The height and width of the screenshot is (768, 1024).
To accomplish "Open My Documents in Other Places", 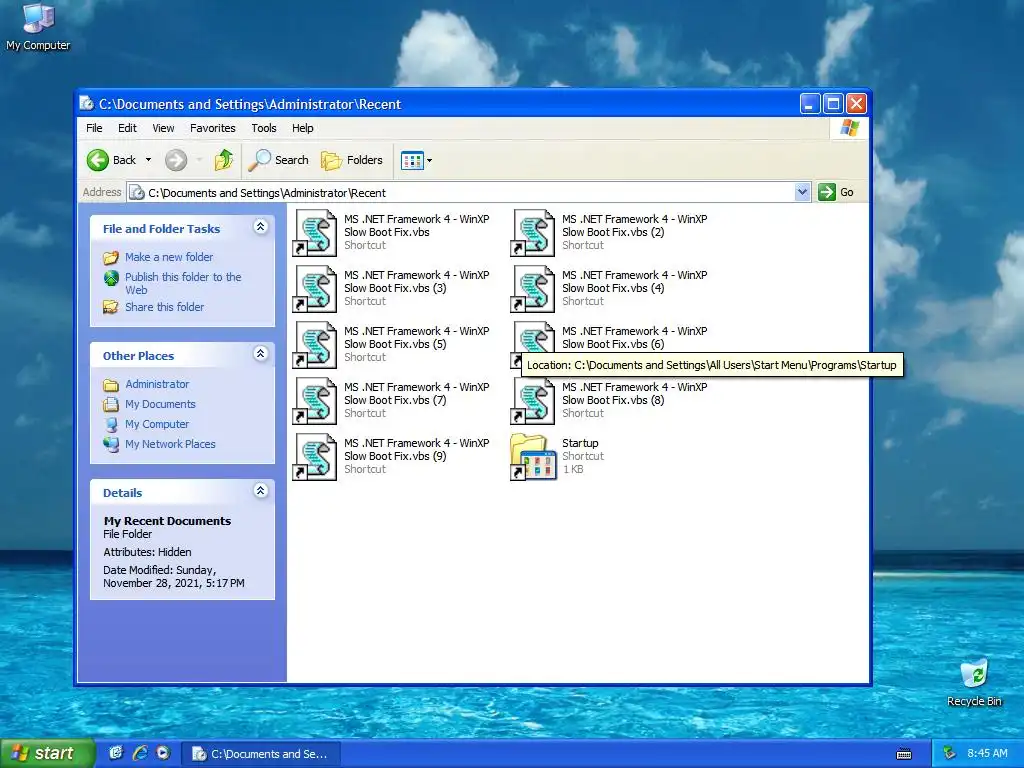I will [161, 404].
